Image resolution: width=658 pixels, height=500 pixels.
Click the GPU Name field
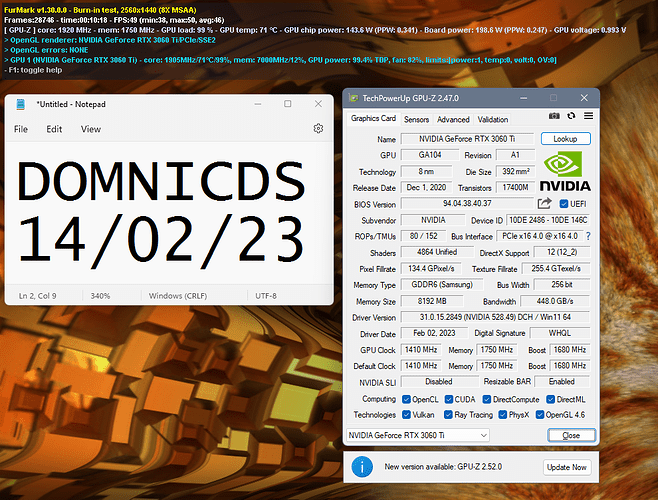click(x=467, y=139)
